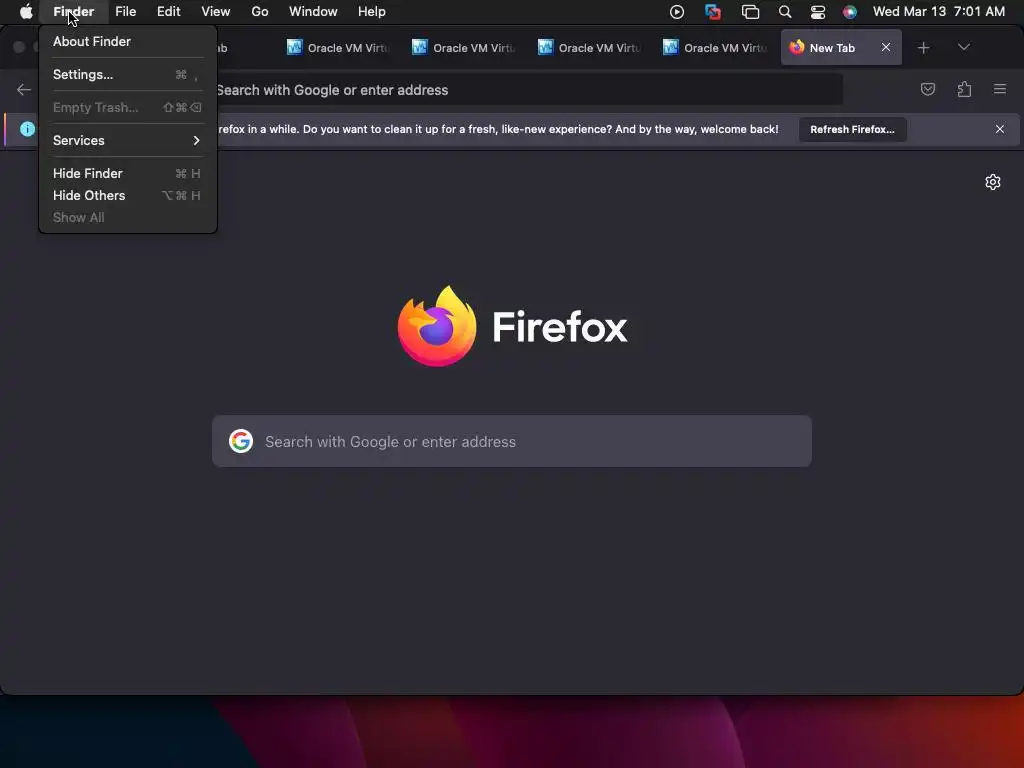Open Firefox hamburger application menu
The width and height of the screenshot is (1024, 768).
(x=1000, y=89)
